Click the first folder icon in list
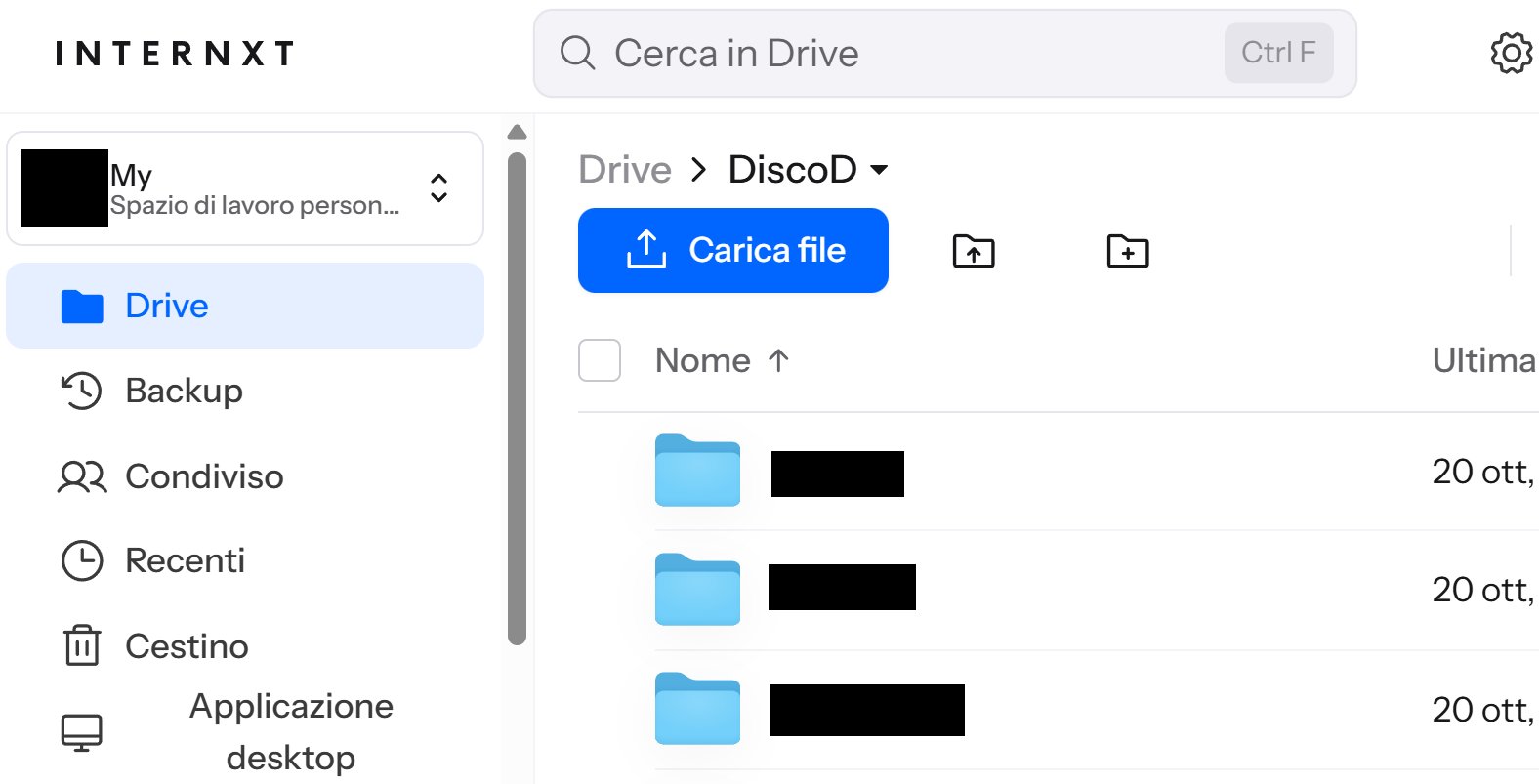1539x784 pixels. 697,472
